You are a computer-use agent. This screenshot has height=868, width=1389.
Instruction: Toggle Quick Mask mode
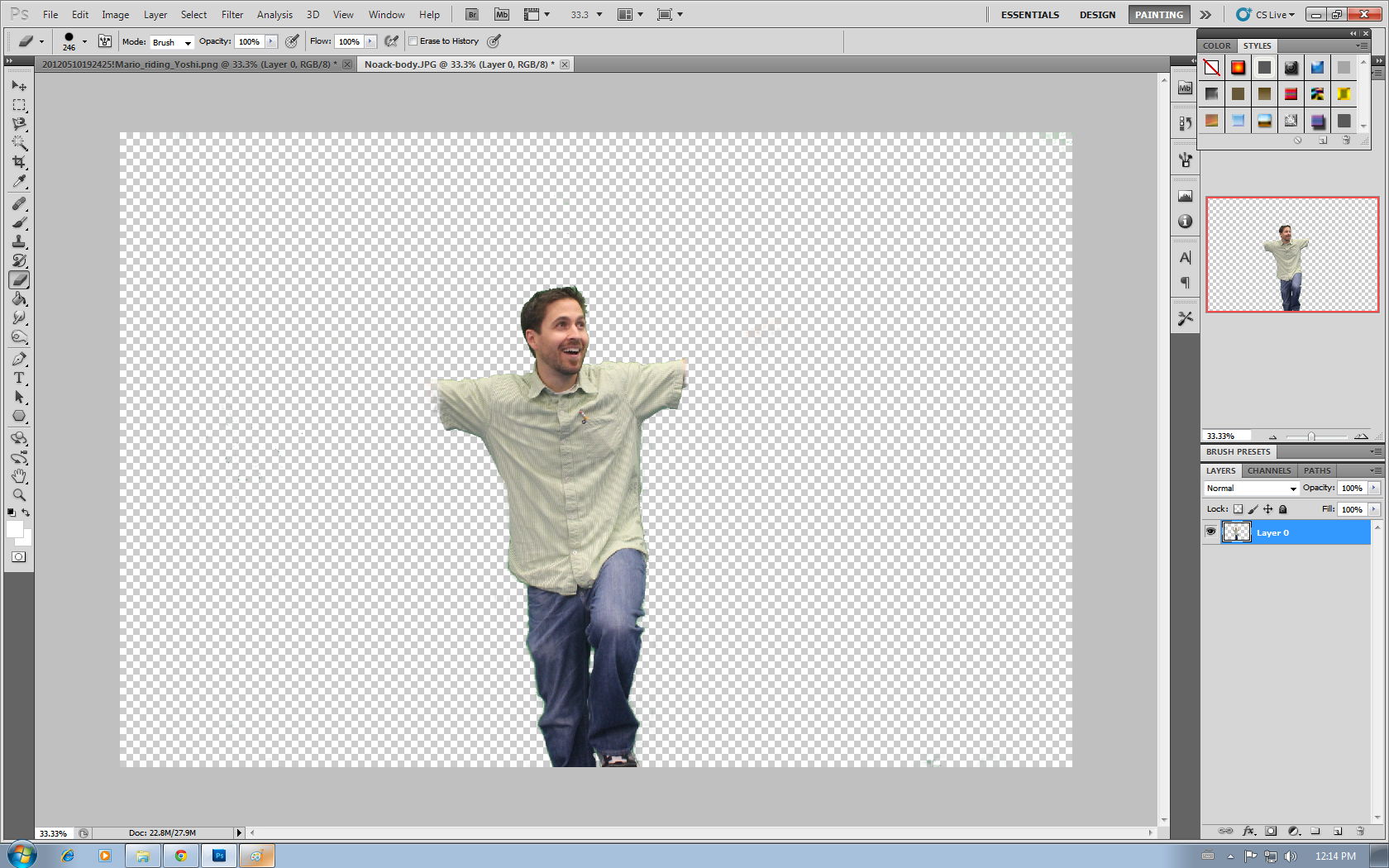19,557
